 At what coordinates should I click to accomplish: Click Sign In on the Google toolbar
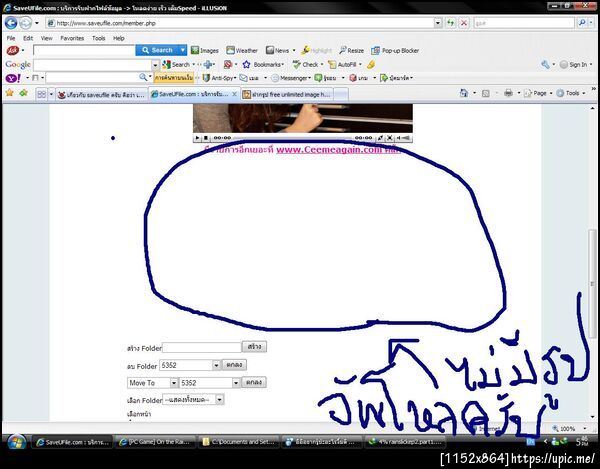[x=576, y=65]
